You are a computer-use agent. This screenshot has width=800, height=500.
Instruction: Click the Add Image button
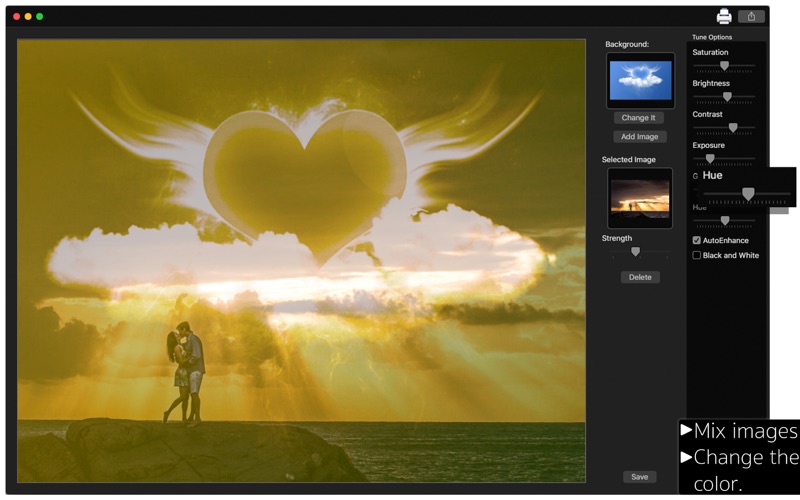[640, 137]
